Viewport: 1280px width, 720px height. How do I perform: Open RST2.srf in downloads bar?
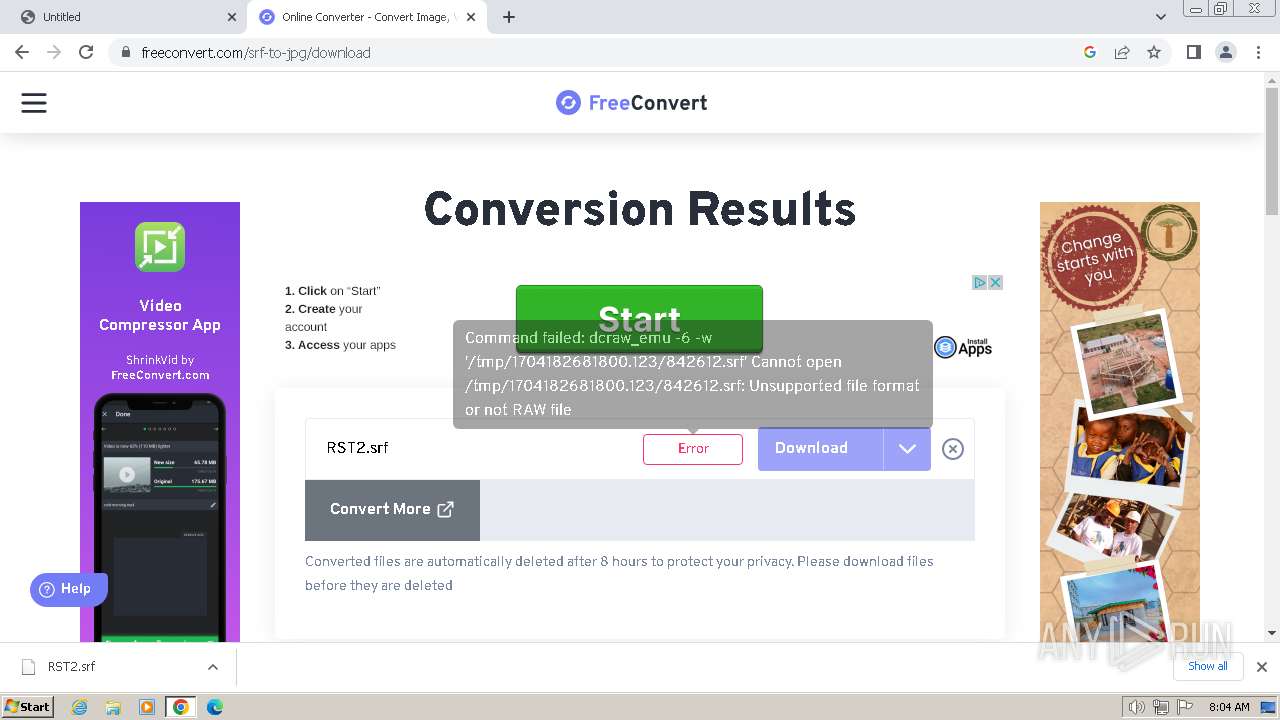(72, 667)
